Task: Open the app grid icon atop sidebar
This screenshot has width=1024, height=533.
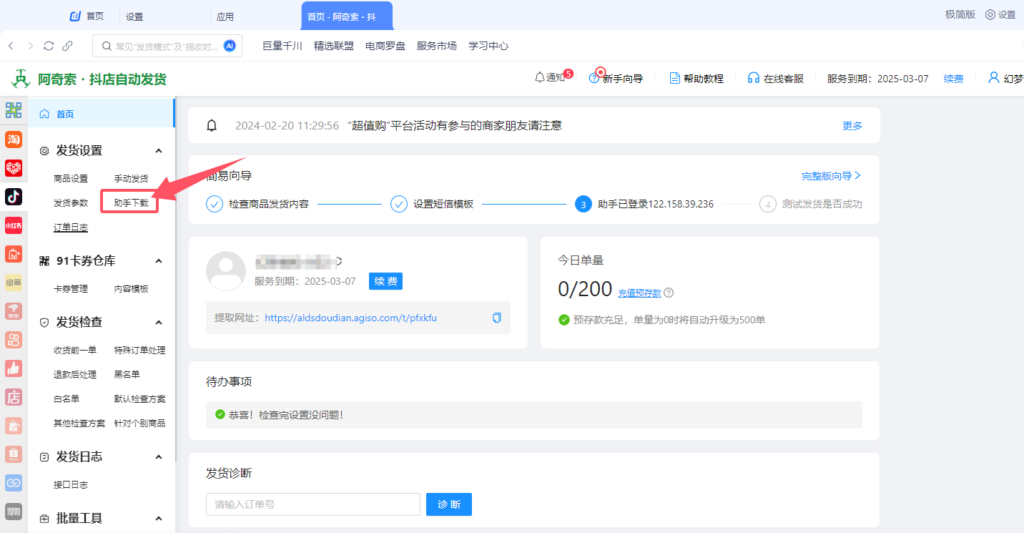Action: tap(13, 110)
